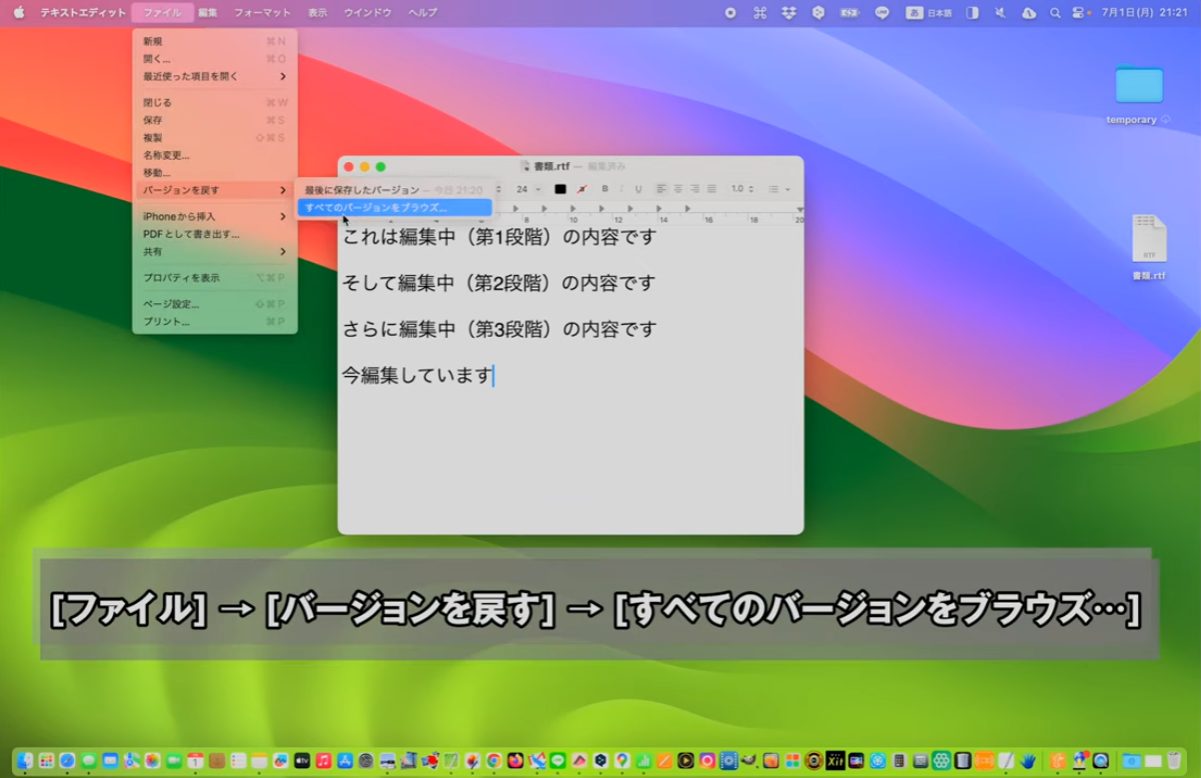The image size is (1201, 778).
Task: Open the Trash in the Dock
Action: (x=1174, y=761)
